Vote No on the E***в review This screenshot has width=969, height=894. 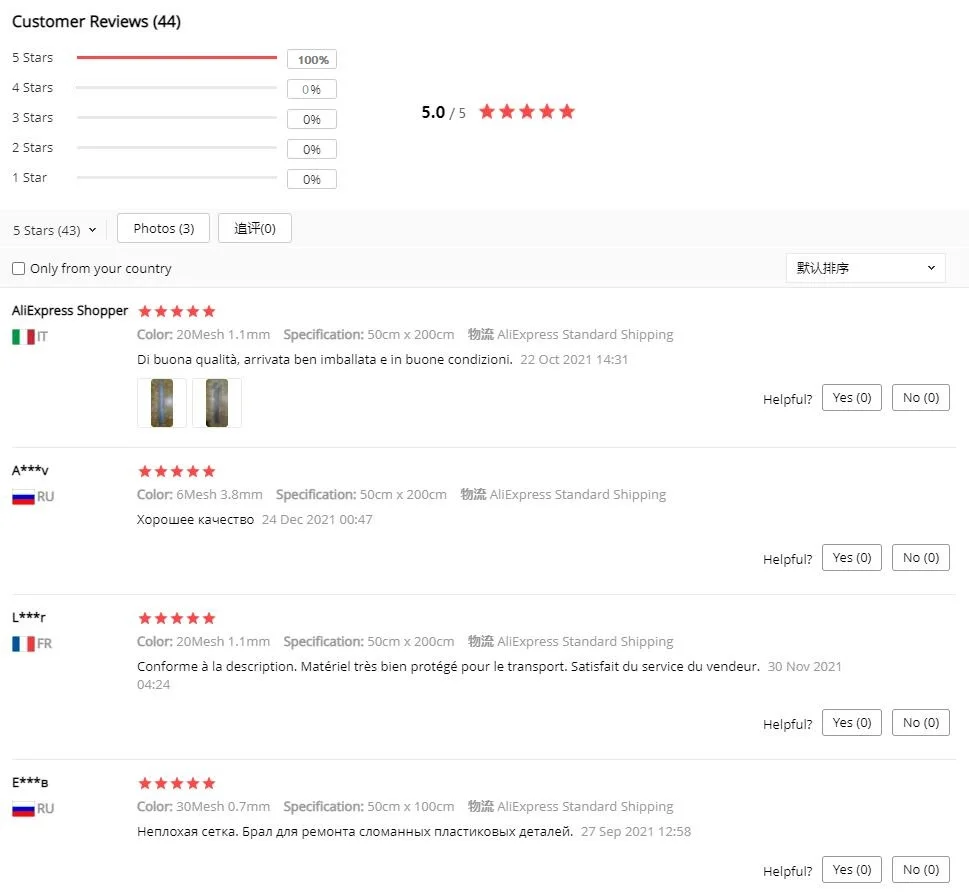[x=921, y=869]
